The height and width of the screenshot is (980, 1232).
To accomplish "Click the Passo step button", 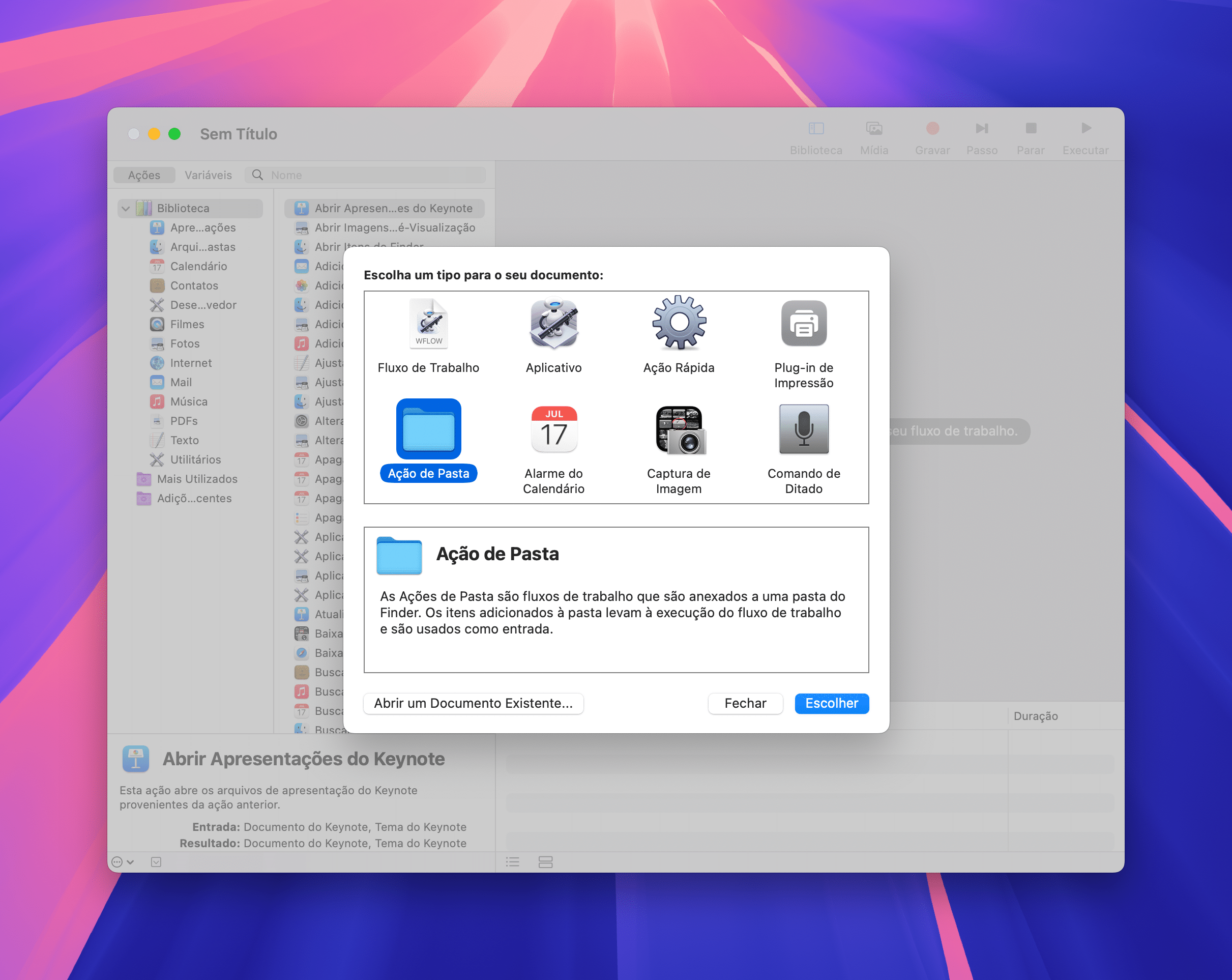I will point(982,138).
